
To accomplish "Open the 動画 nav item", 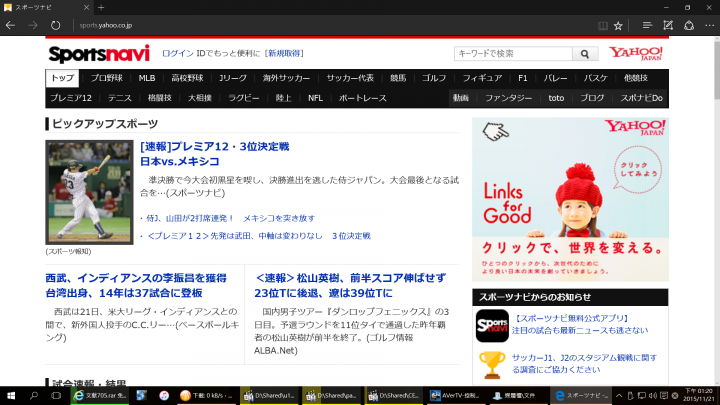I will click(x=461, y=98).
